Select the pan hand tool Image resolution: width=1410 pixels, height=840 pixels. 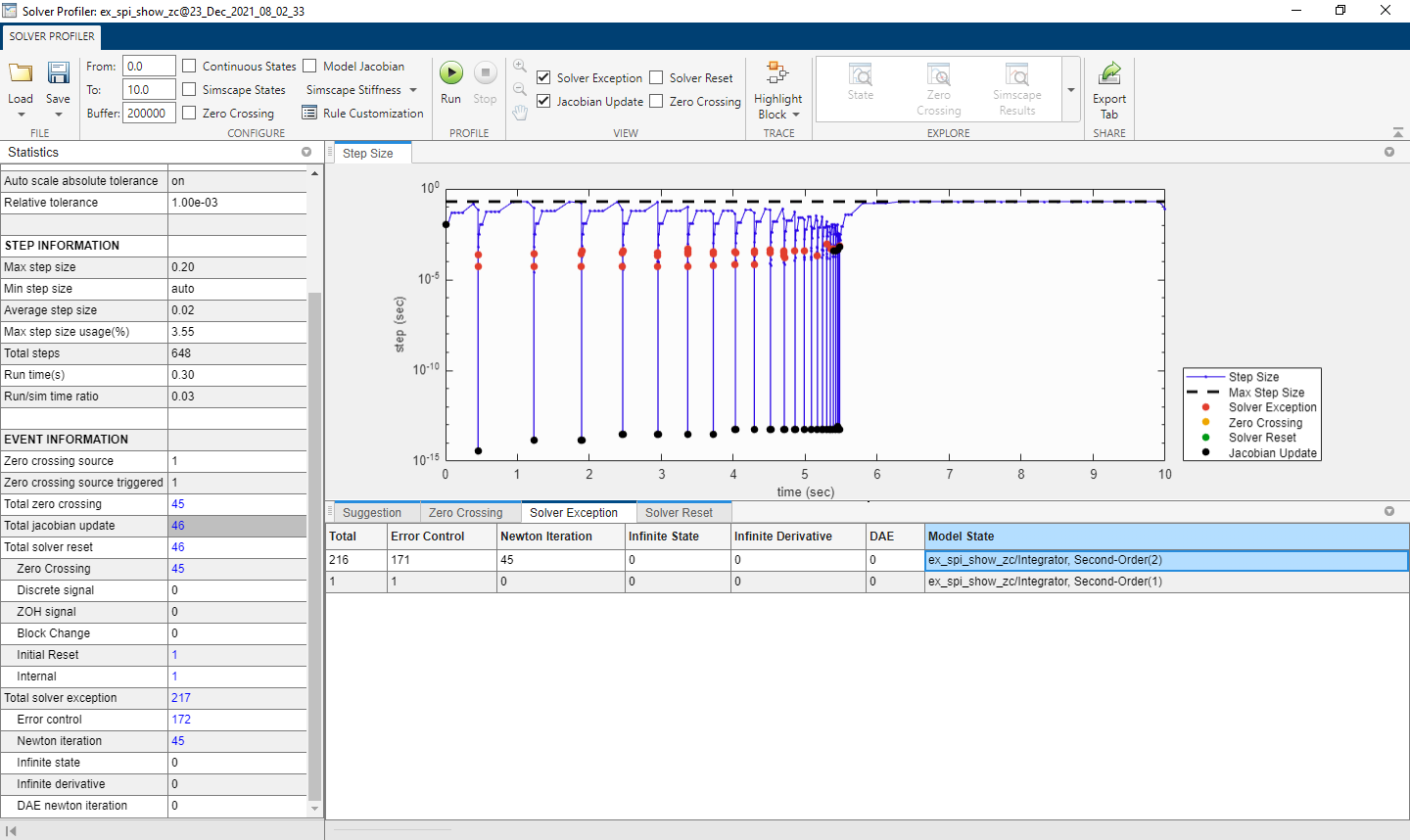pos(520,113)
